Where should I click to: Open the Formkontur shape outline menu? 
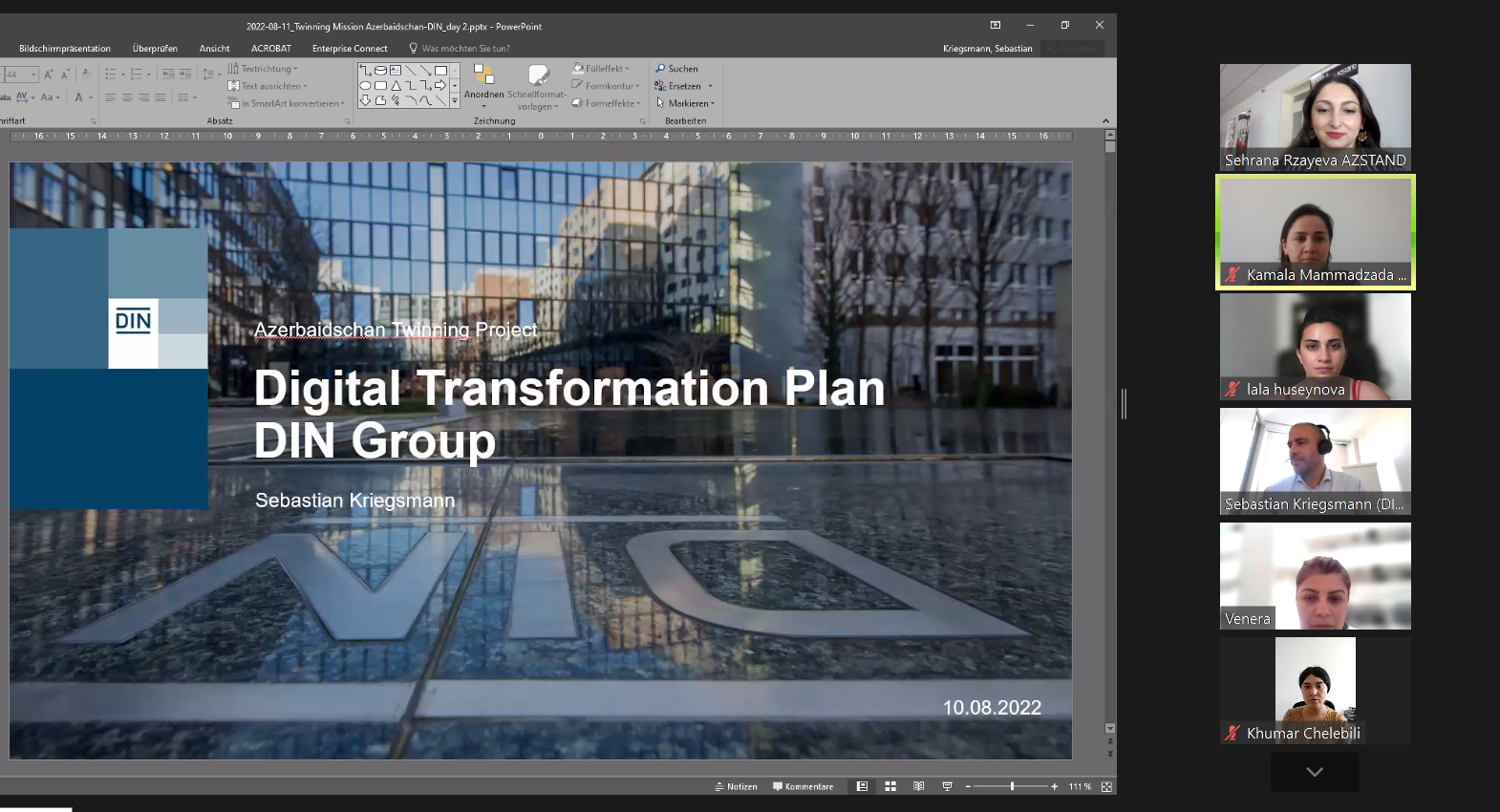[606, 86]
